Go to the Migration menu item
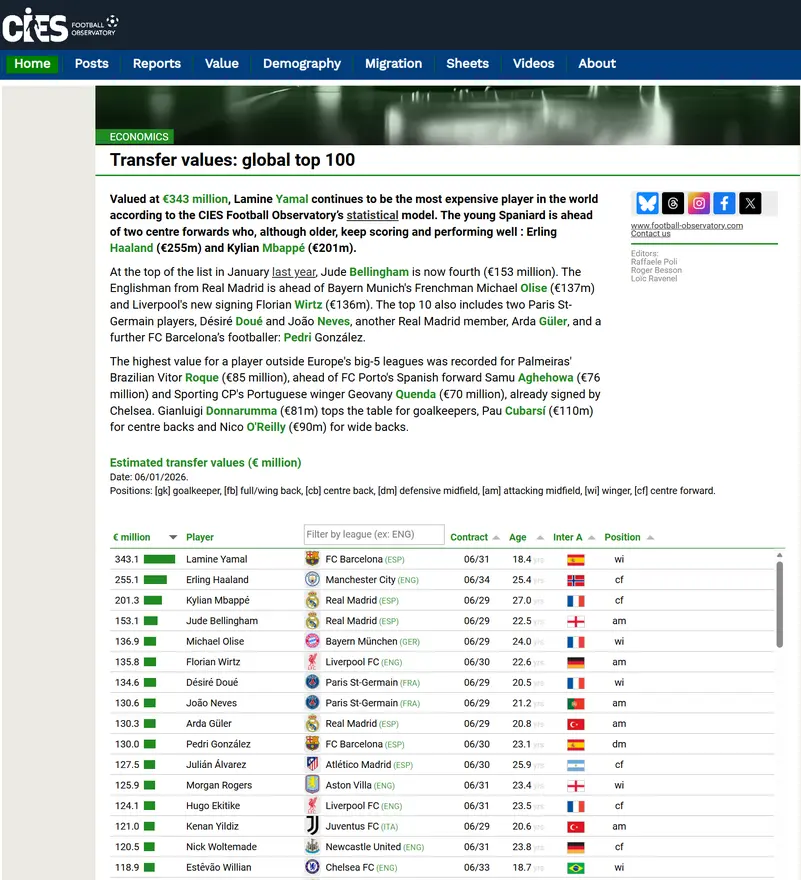The height and width of the screenshot is (880, 801). pyautogui.click(x=393, y=63)
